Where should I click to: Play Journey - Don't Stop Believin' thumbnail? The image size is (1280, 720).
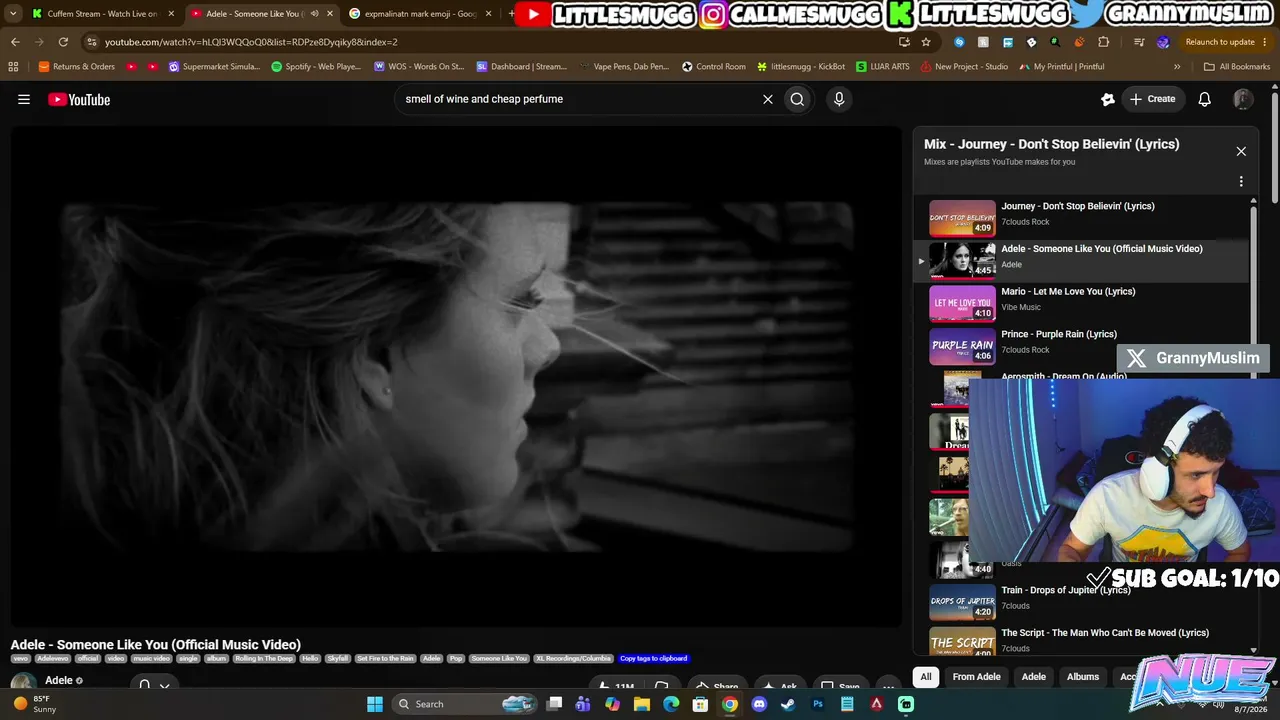point(962,218)
